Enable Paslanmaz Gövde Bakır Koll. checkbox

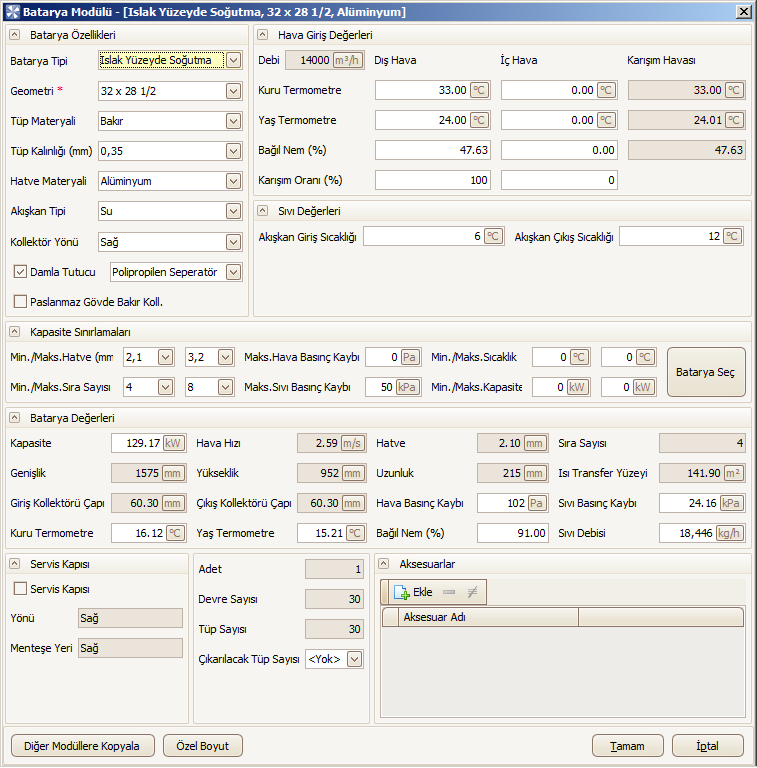point(20,302)
